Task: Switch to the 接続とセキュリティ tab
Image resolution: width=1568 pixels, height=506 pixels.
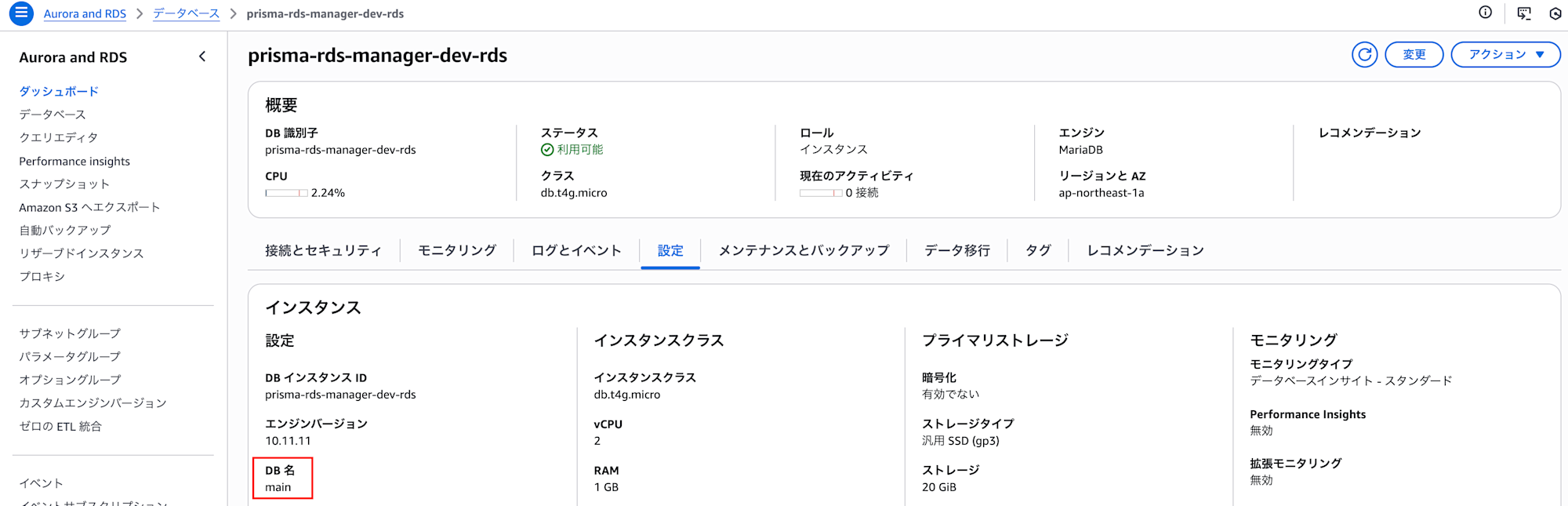Action: pyautogui.click(x=323, y=251)
